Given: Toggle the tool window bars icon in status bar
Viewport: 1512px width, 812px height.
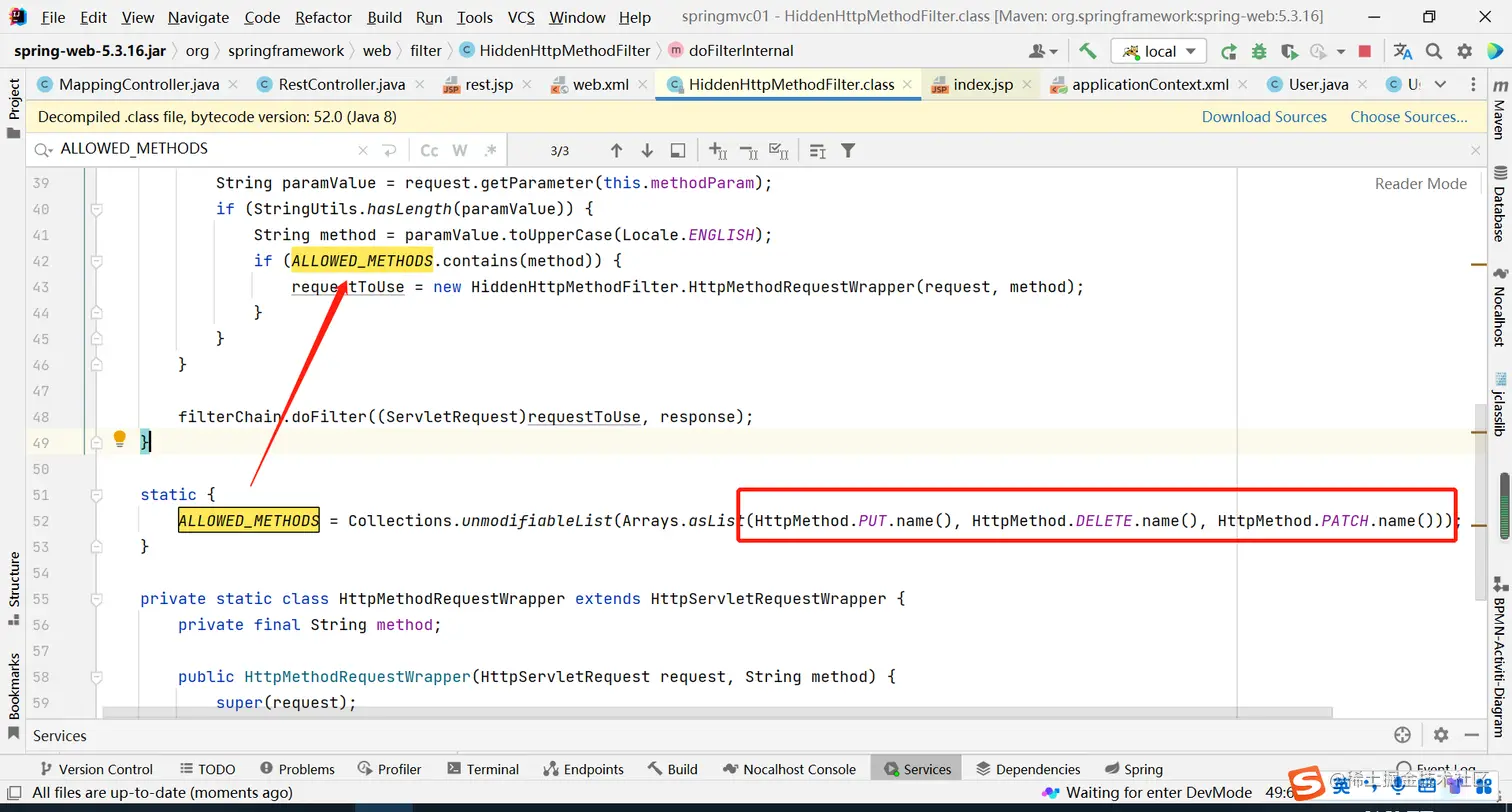Looking at the screenshot, I should tap(13, 792).
